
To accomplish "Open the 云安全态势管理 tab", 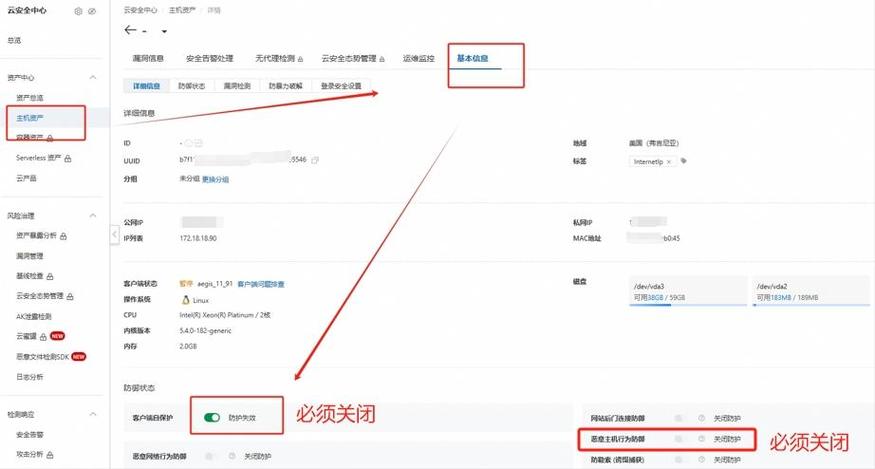I will 349,59.
